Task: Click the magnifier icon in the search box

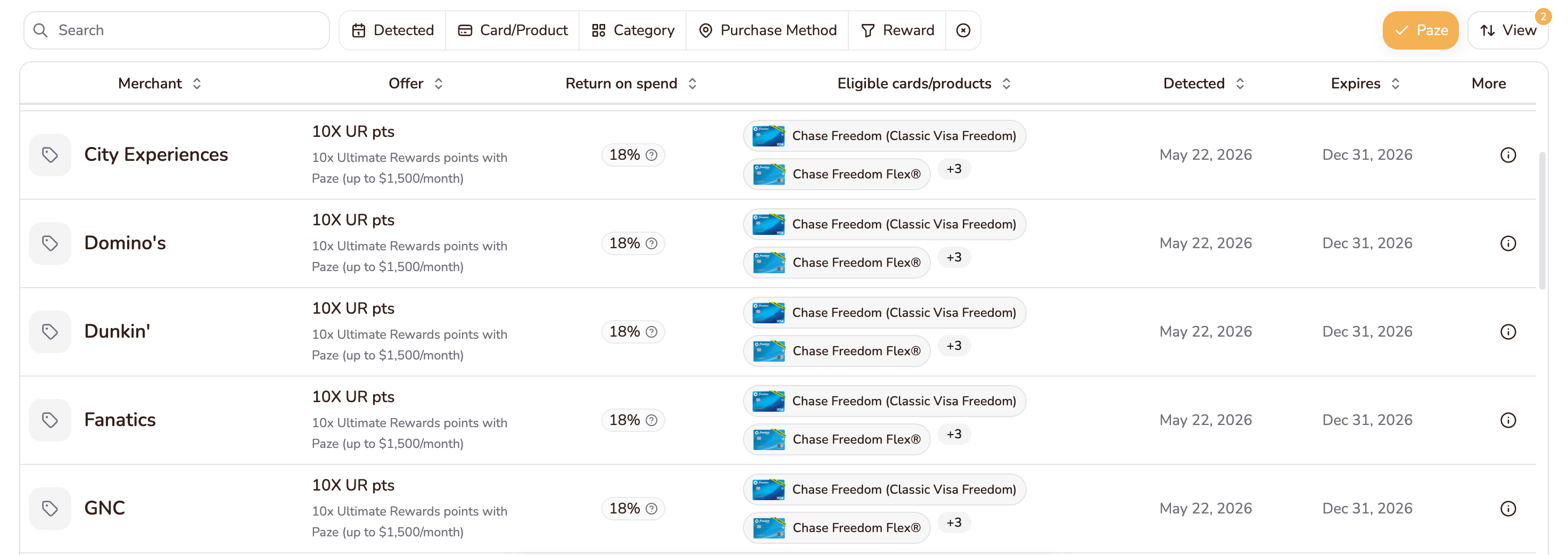Action: pyautogui.click(x=41, y=30)
